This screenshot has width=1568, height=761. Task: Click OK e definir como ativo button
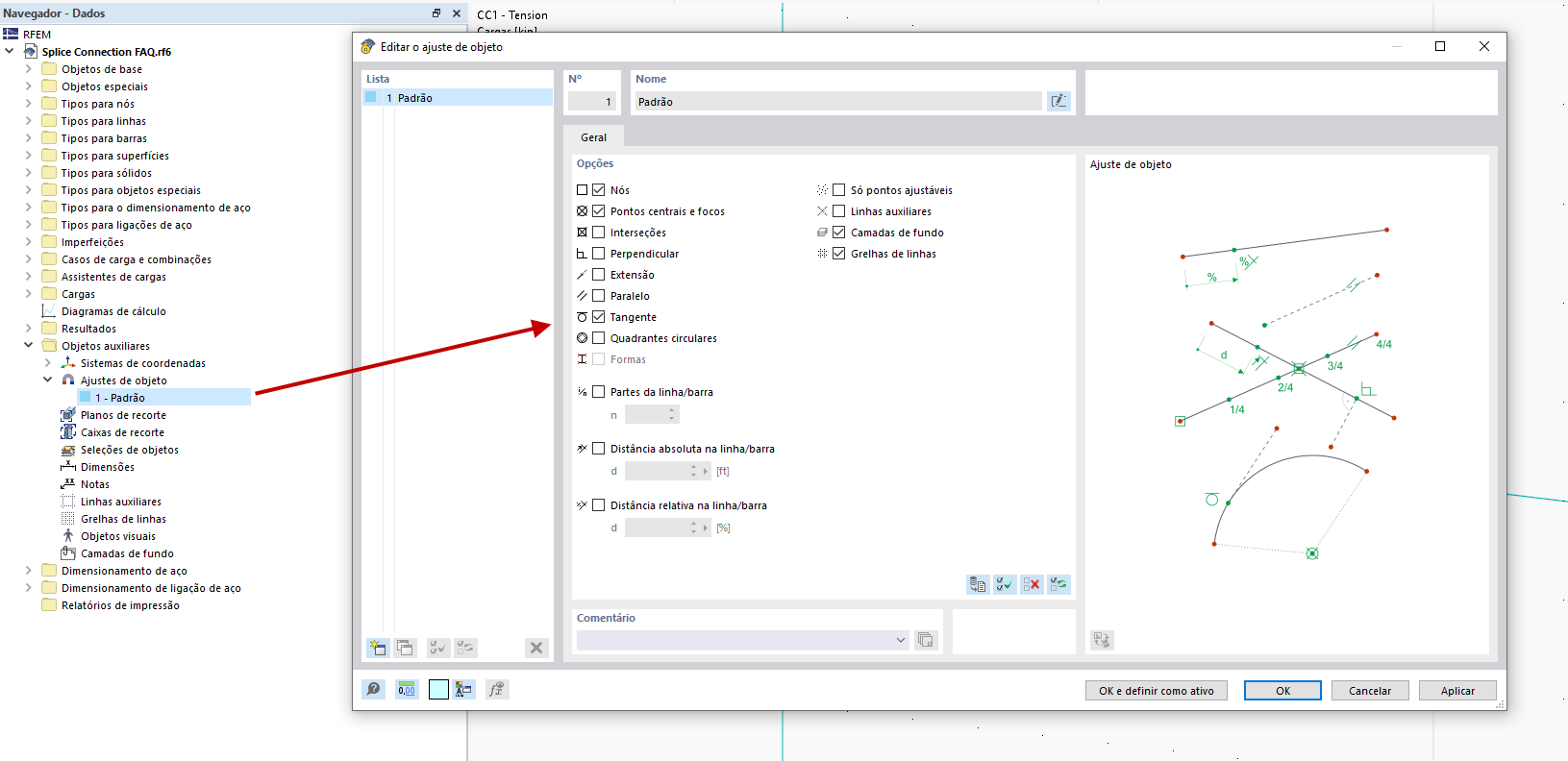click(1157, 691)
